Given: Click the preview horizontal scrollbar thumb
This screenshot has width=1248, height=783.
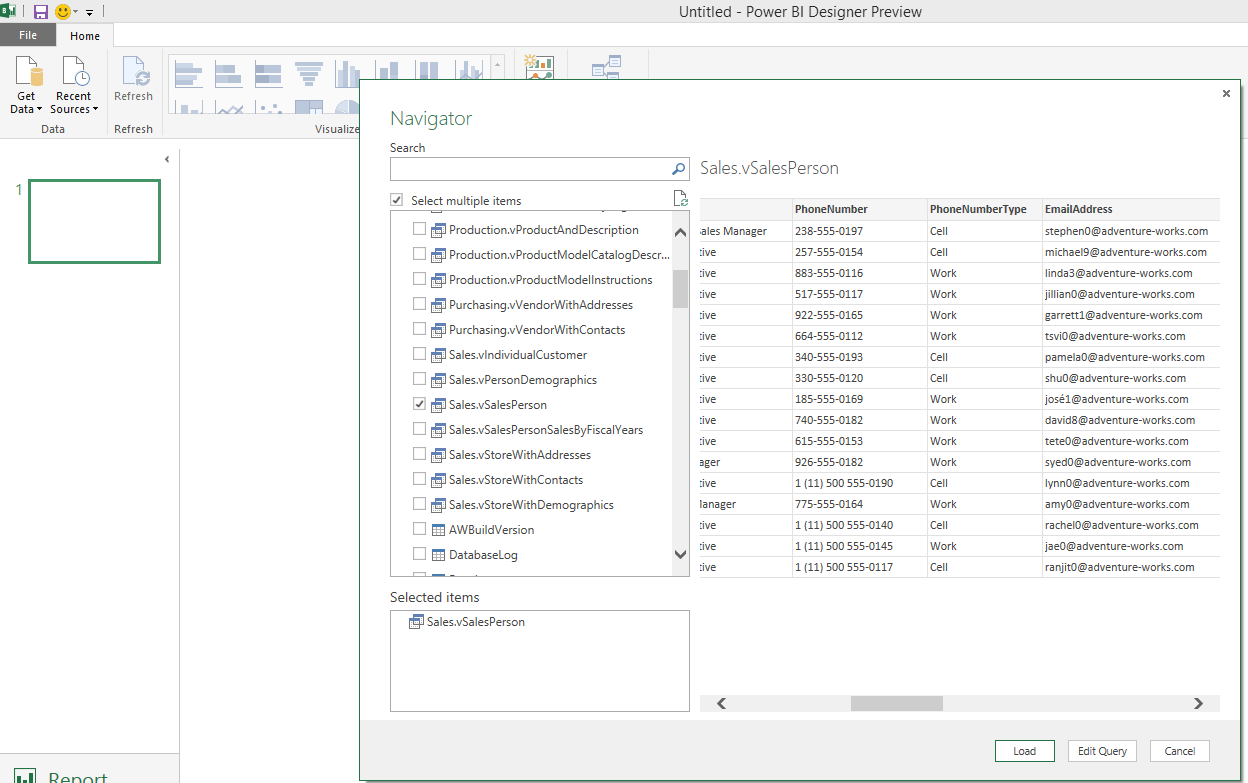Looking at the screenshot, I should click(897, 704).
